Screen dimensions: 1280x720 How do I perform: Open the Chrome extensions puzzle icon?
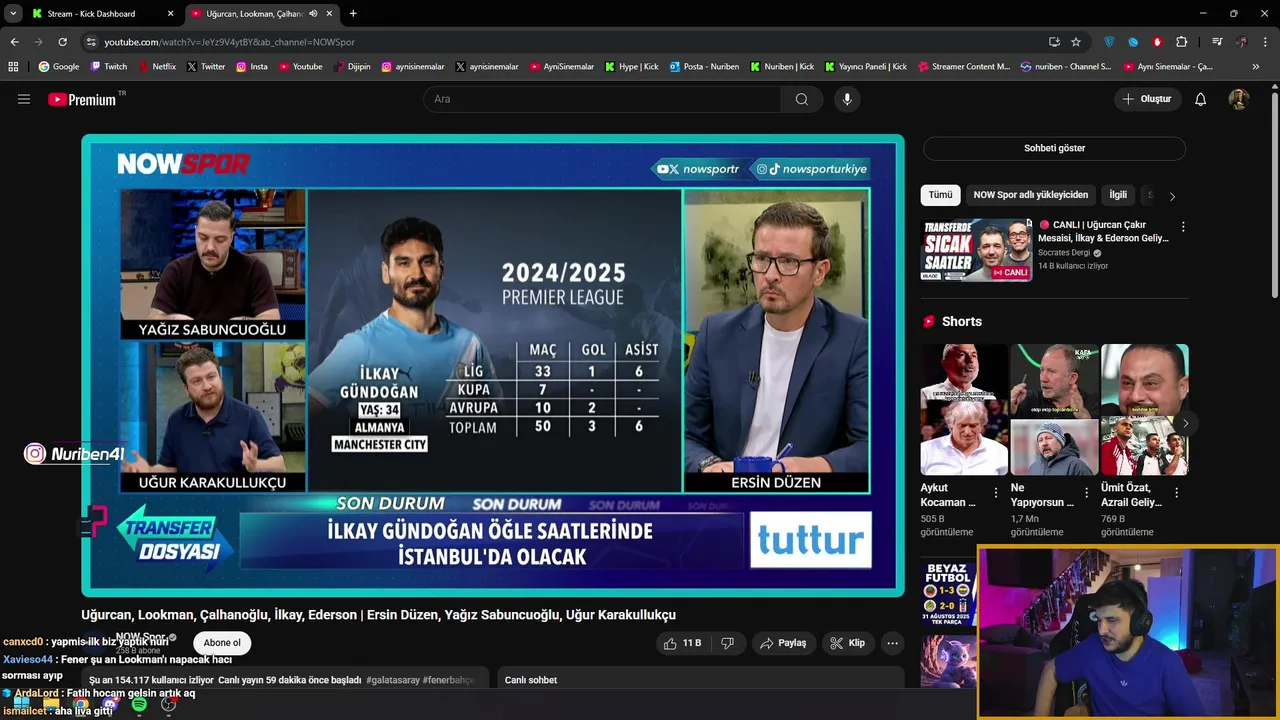(x=1181, y=42)
